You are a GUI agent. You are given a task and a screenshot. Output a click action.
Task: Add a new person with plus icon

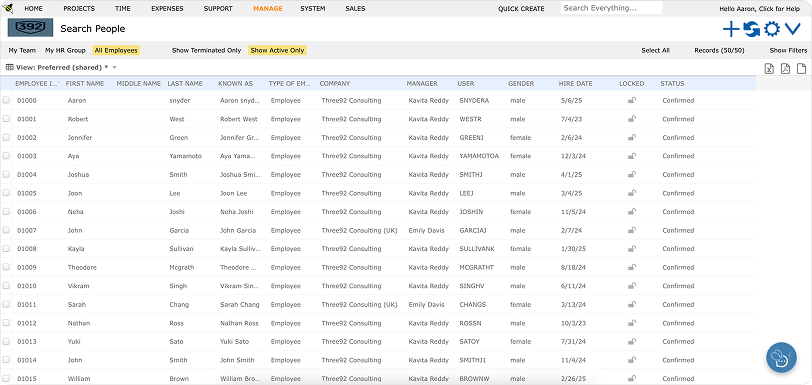731,29
